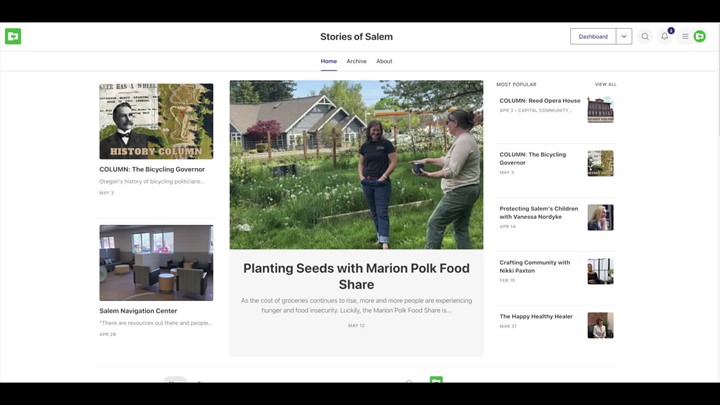Click 'APR 3 • CAPITAL COMMUNITY' meta text

[x=535, y=111]
